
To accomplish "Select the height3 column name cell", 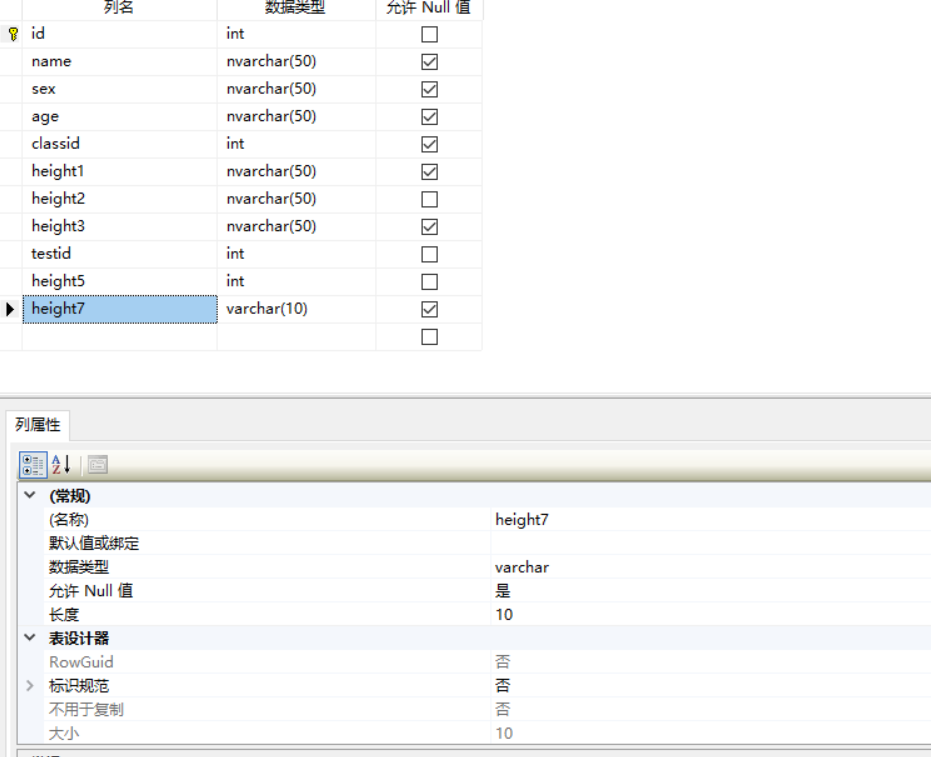I will pyautogui.click(x=120, y=227).
